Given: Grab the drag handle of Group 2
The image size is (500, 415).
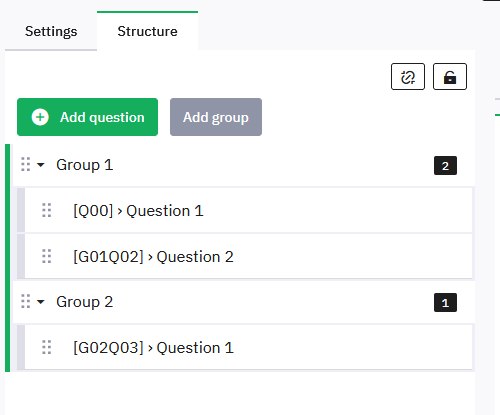Looking at the screenshot, I should click(26, 301).
